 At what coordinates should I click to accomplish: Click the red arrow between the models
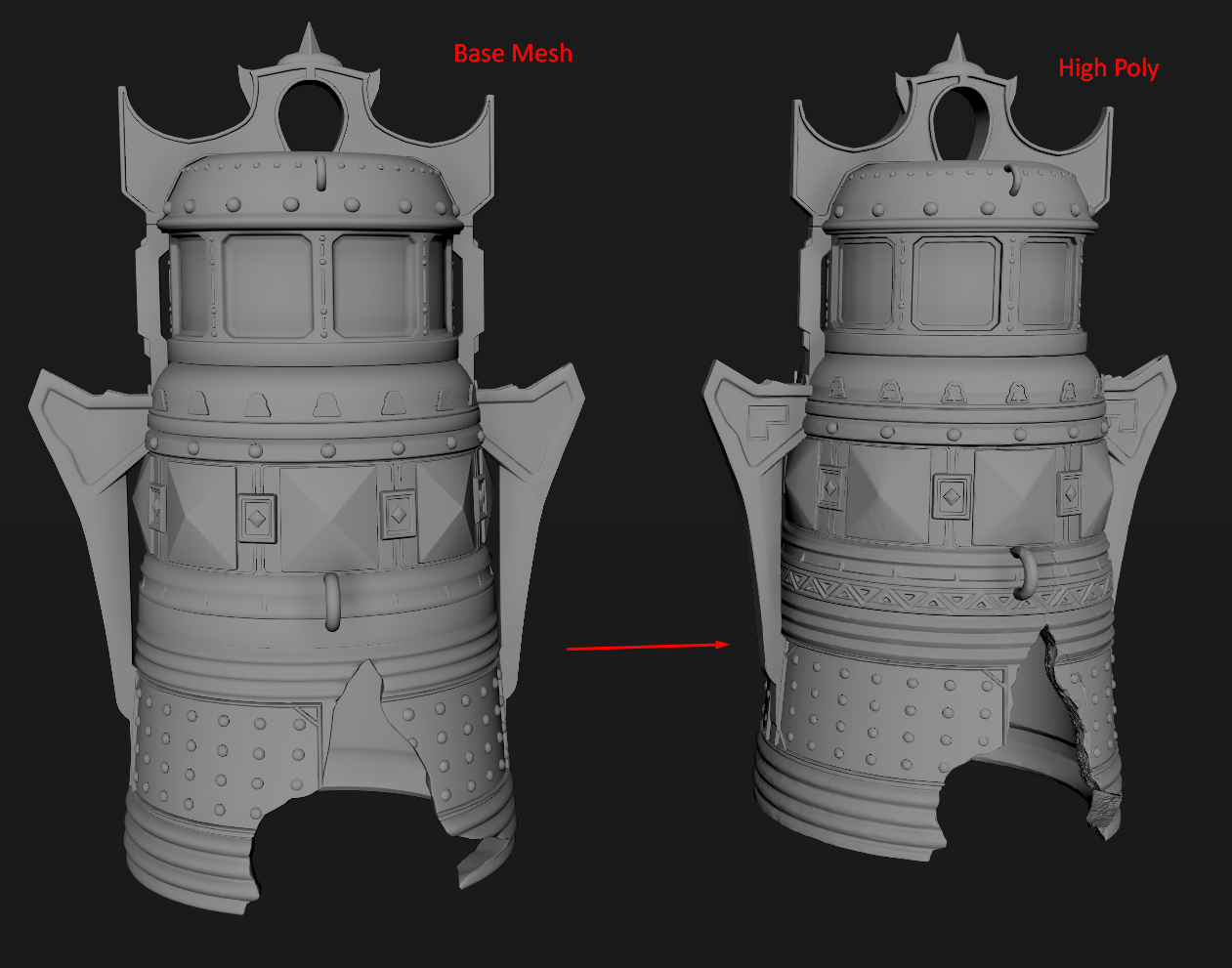pos(650,645)
